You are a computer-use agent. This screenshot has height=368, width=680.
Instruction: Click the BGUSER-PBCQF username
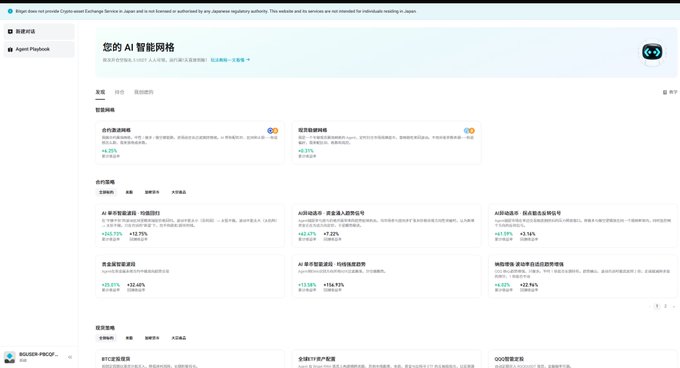pos(39,354)
